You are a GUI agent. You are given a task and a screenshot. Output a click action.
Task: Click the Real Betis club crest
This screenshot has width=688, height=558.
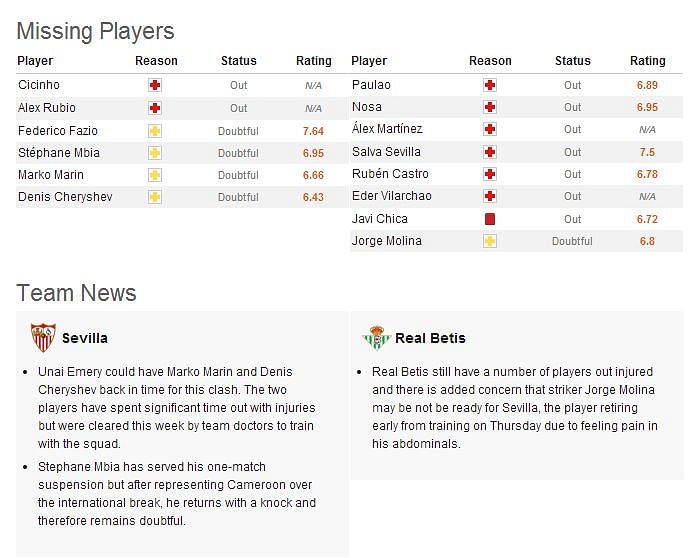tap(377, 338)
